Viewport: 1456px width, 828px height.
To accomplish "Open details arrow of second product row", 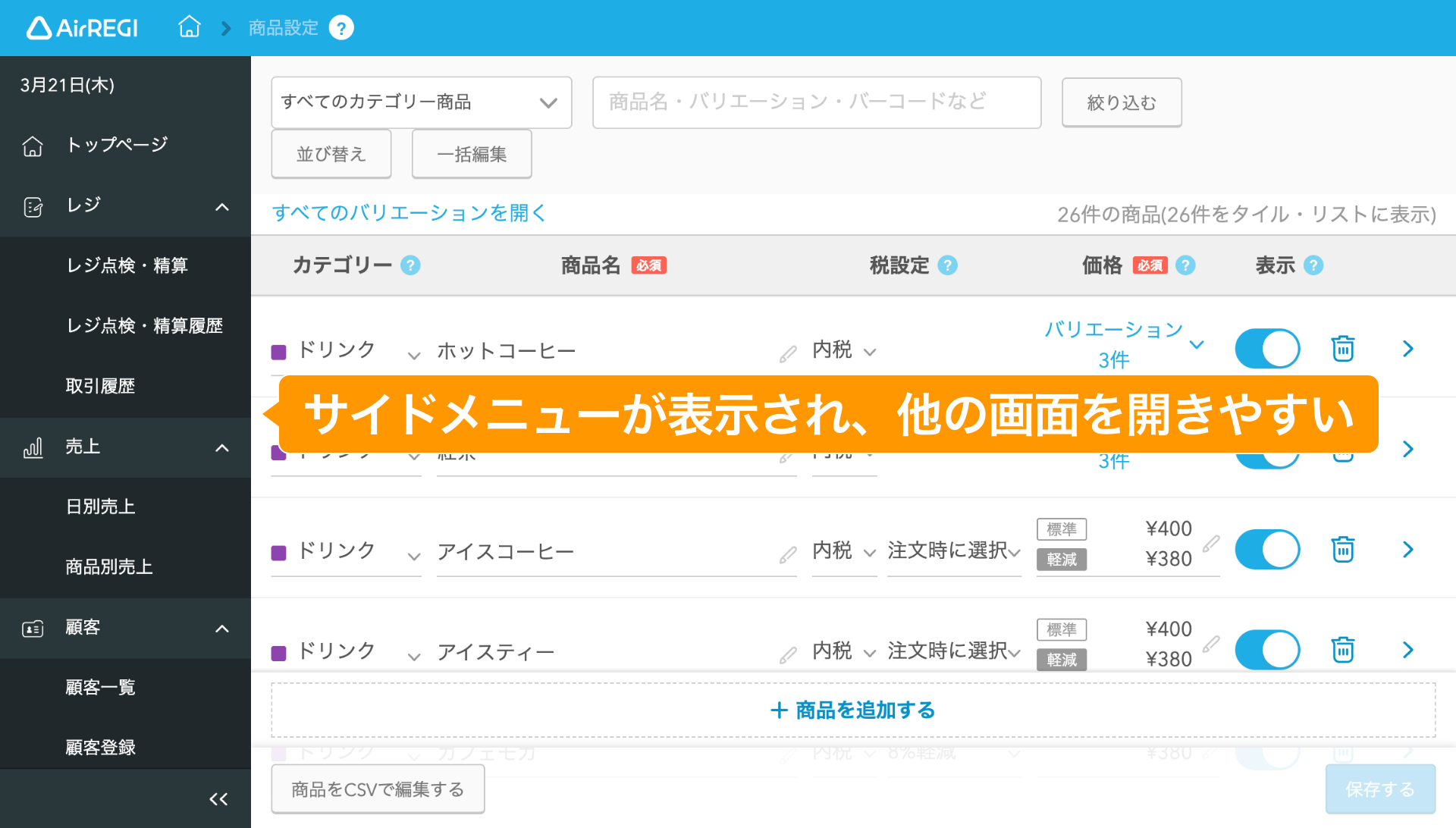I will click(1408, 449).
